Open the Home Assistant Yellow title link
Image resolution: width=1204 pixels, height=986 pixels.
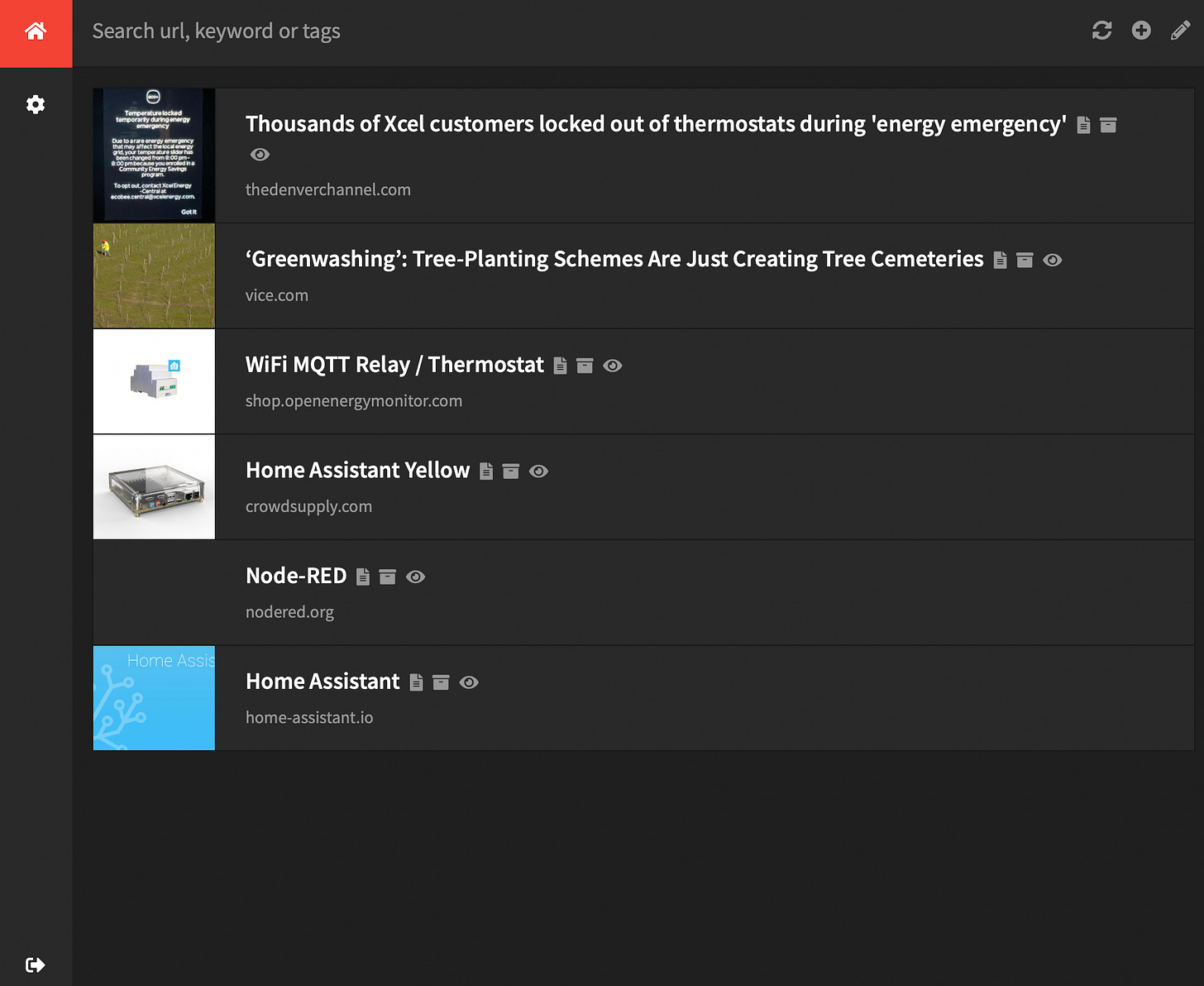click(x=357, y=470)
